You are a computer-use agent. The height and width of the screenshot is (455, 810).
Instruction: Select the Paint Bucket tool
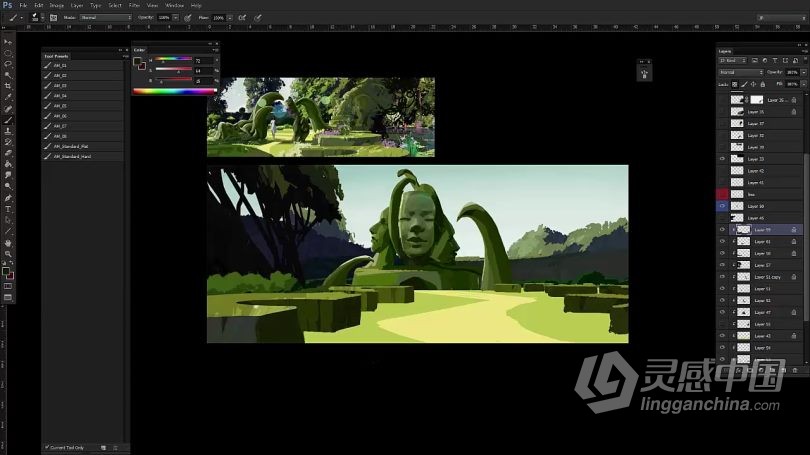coord(8,164)
